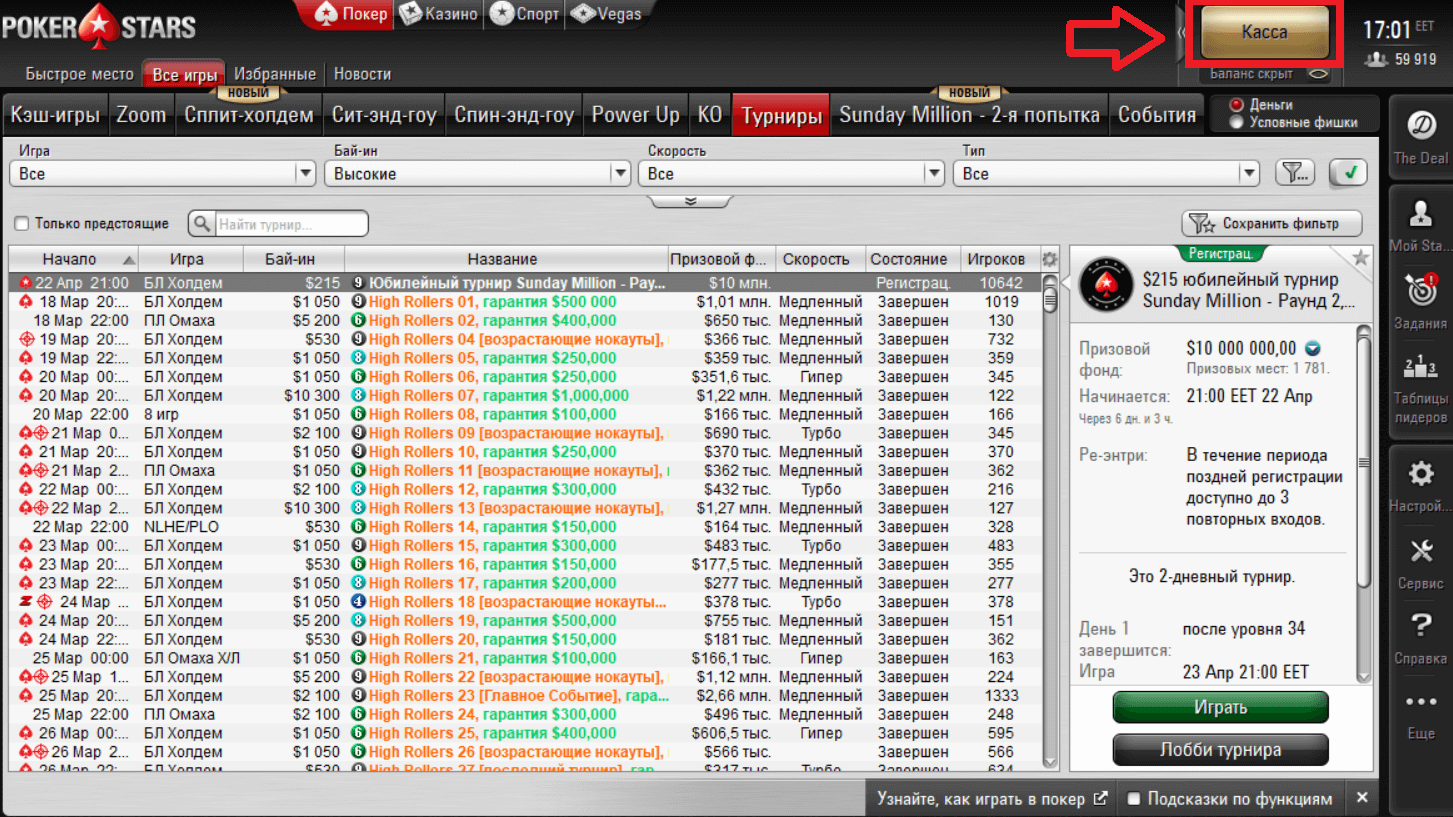Switch to Казино product tab

[438, 14]
